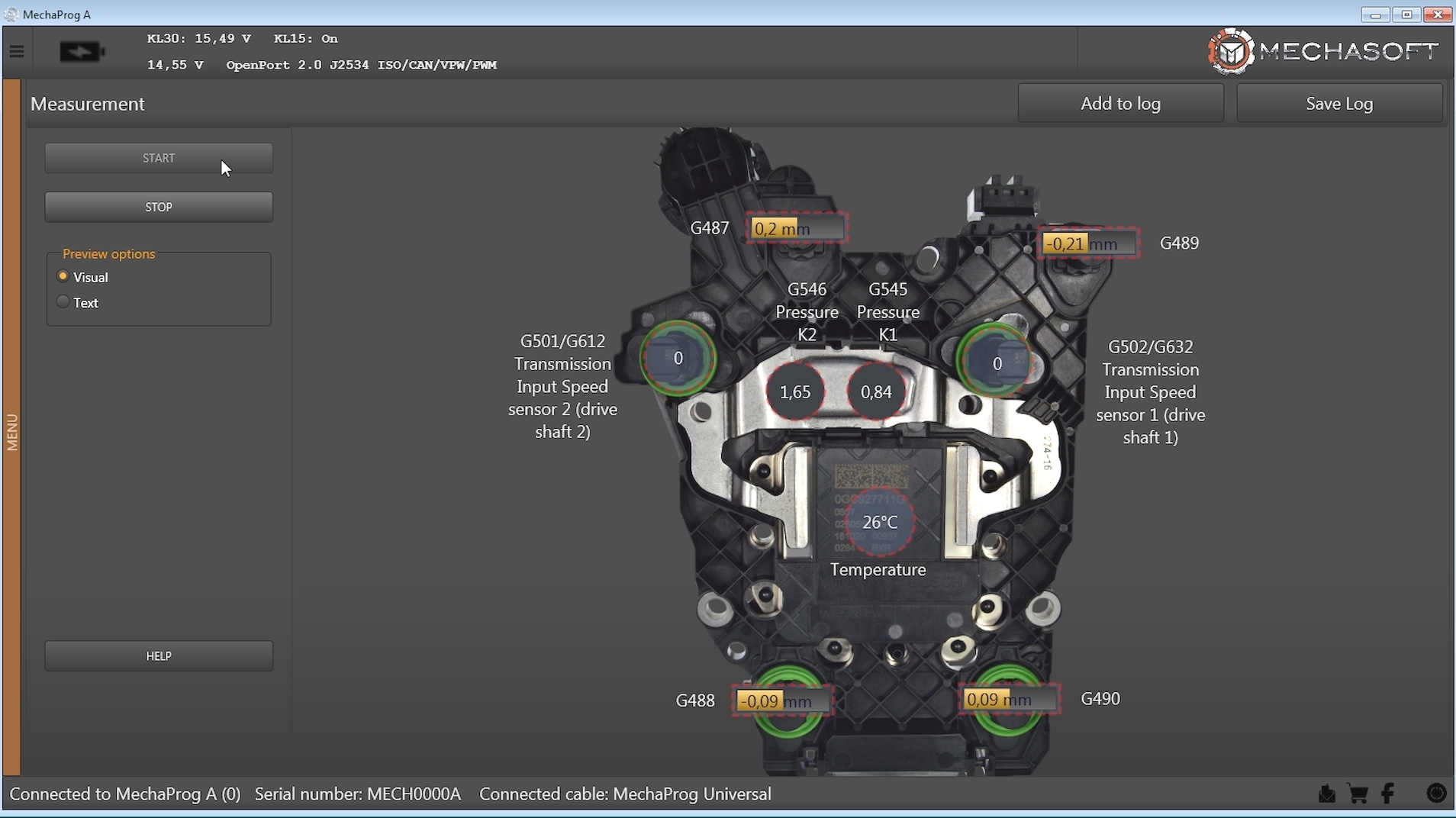Screen dimensions: 1456x818
Task: Click the G490 0,09 mm value bar
Action: 1010,699
